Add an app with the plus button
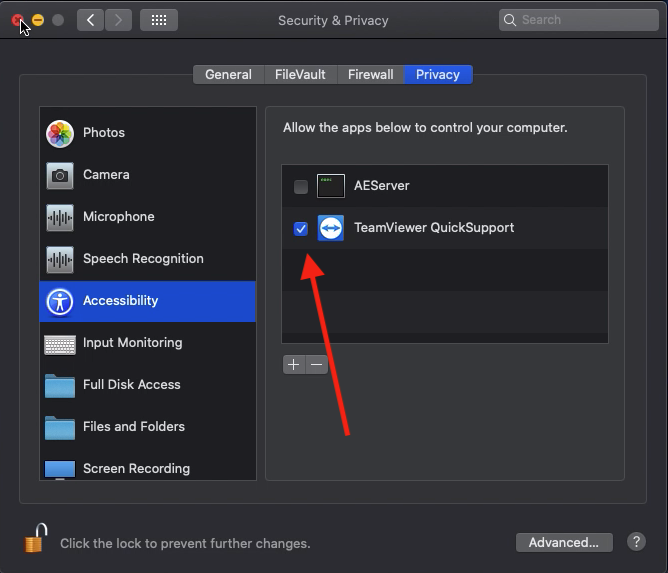This screenshot has height=573, width=668. click(x=293, y=365)
